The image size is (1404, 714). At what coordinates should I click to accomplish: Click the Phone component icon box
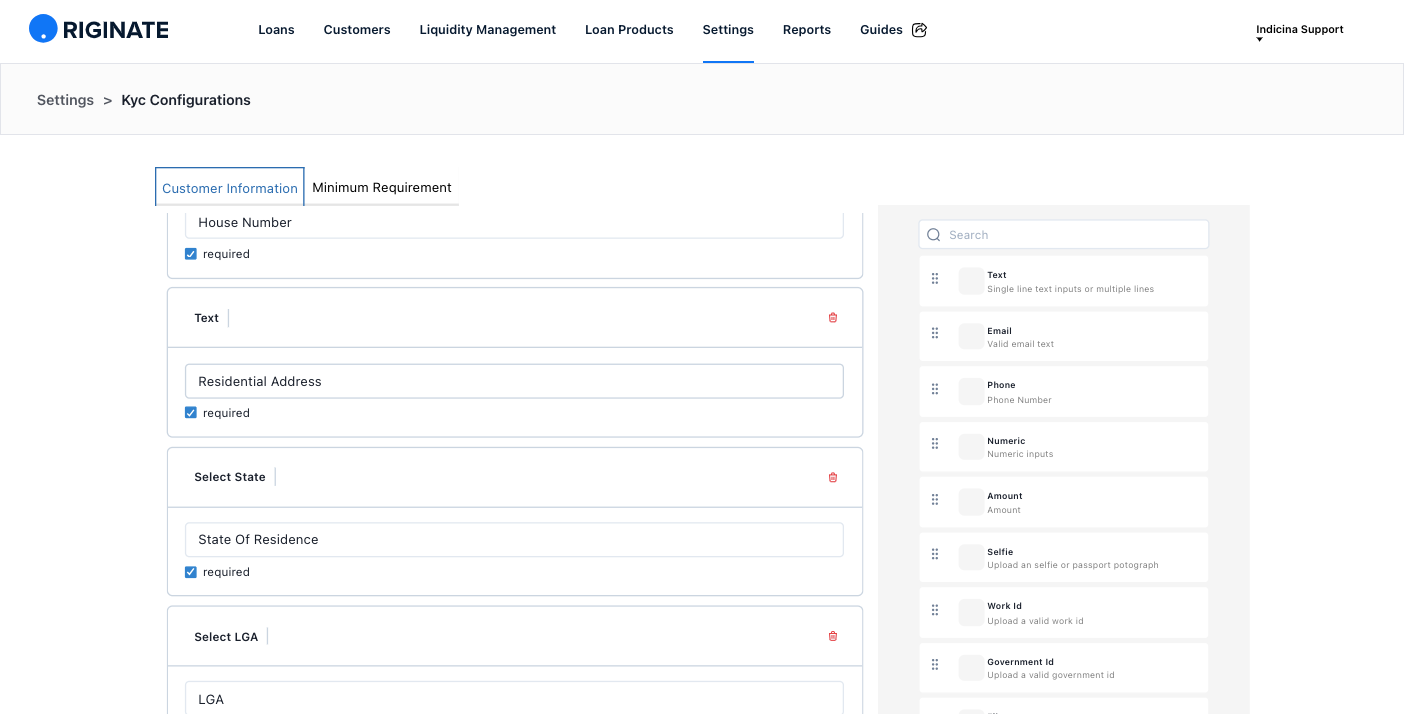click(971, 391)
